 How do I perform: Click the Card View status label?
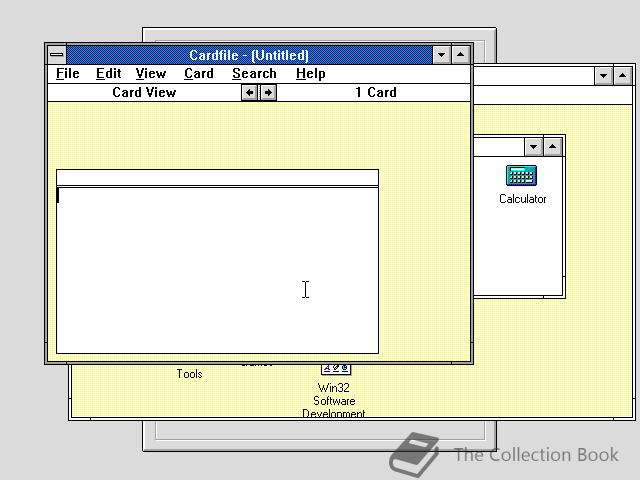click(144, 92)
